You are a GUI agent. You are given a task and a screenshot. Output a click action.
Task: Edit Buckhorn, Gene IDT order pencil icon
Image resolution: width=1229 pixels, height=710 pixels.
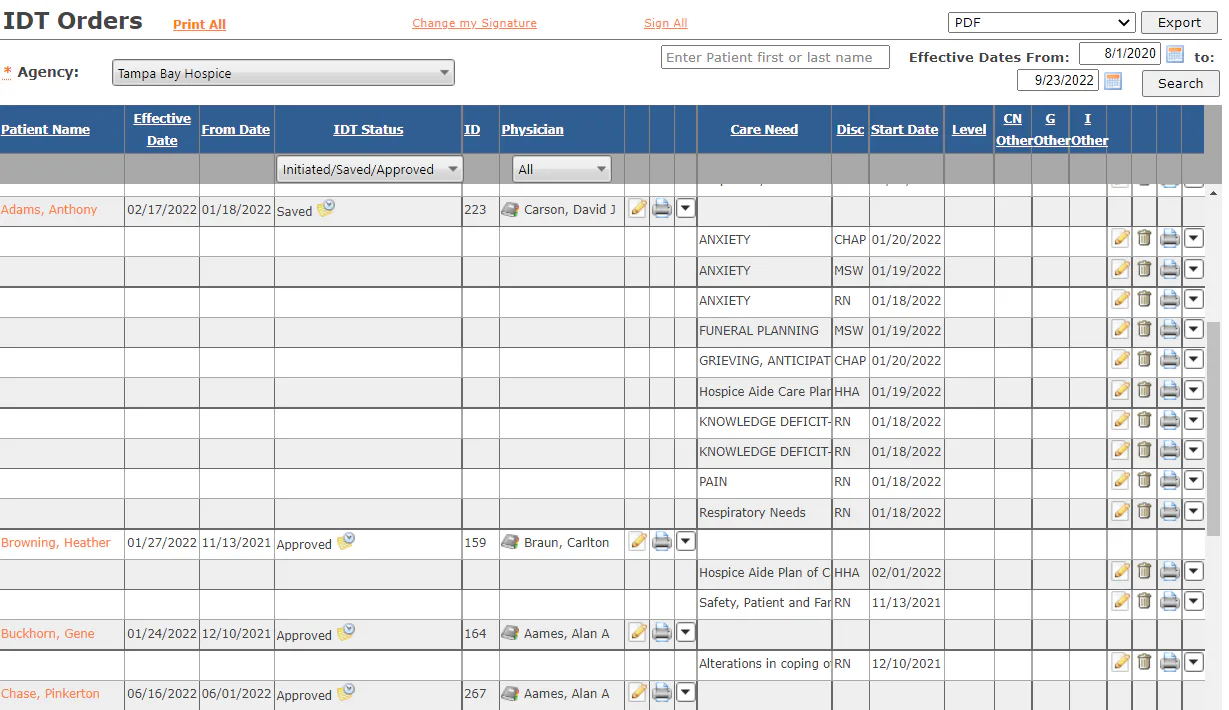click(637, 632)
